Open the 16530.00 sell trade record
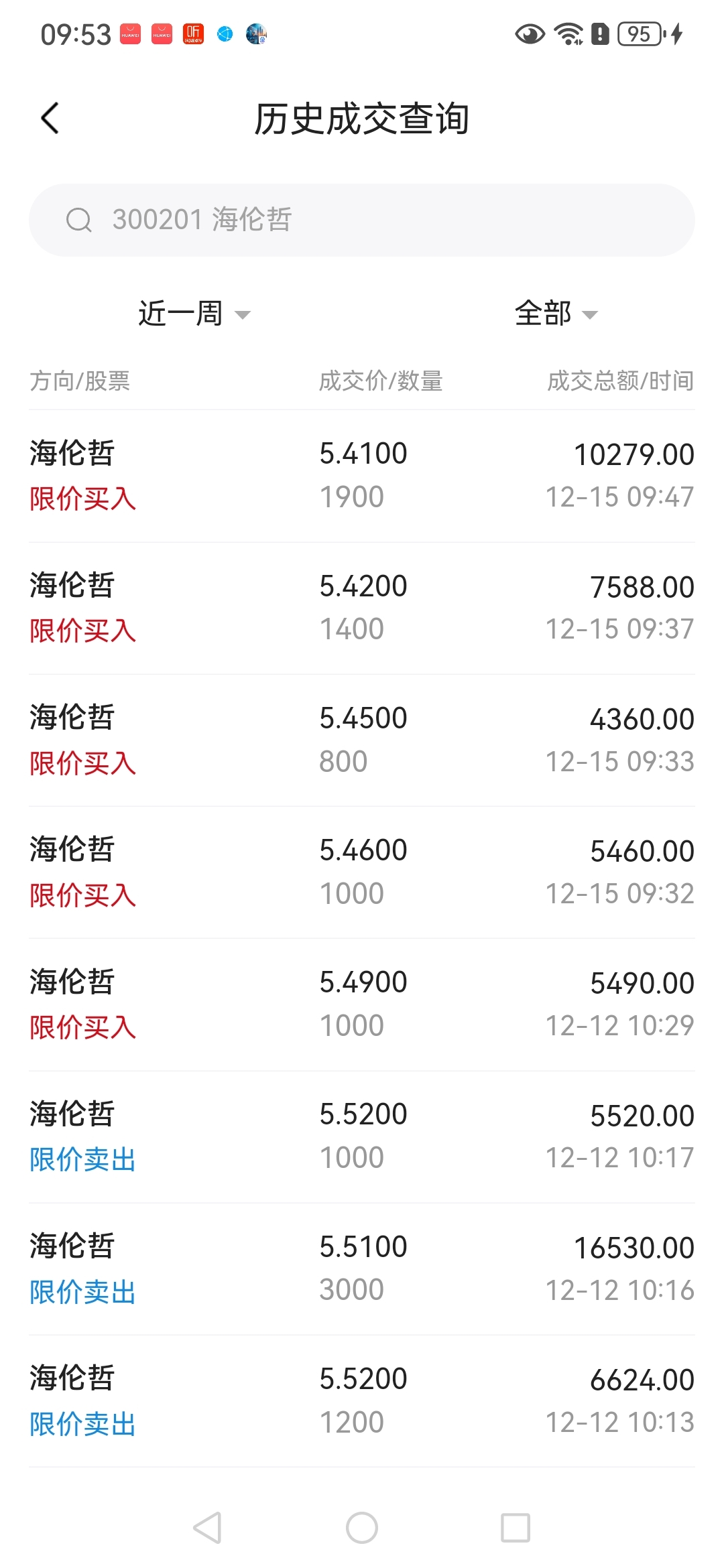 362,1268
